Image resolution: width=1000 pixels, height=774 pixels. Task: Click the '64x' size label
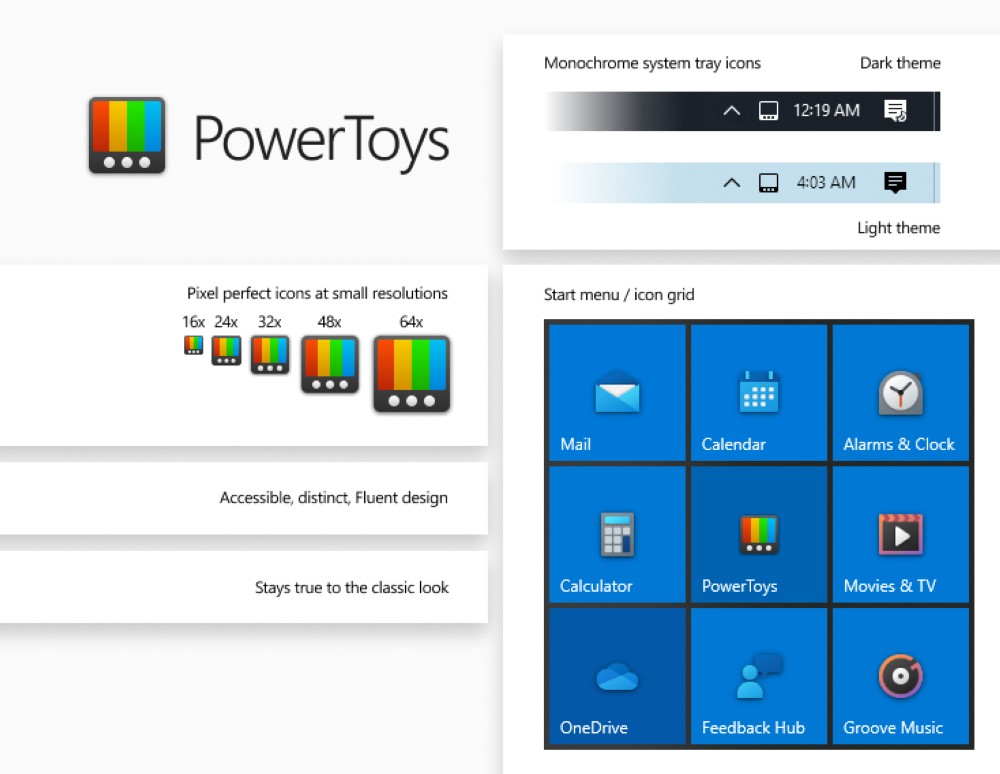(411, 321)
